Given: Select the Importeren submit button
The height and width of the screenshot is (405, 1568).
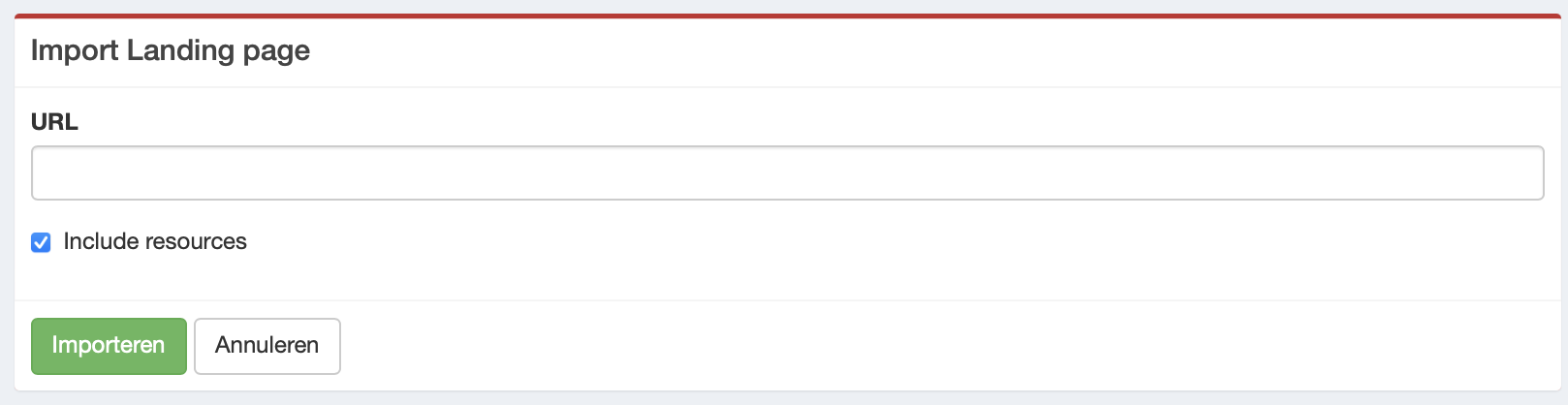Looking at the screenshot, I should point(109,346).
